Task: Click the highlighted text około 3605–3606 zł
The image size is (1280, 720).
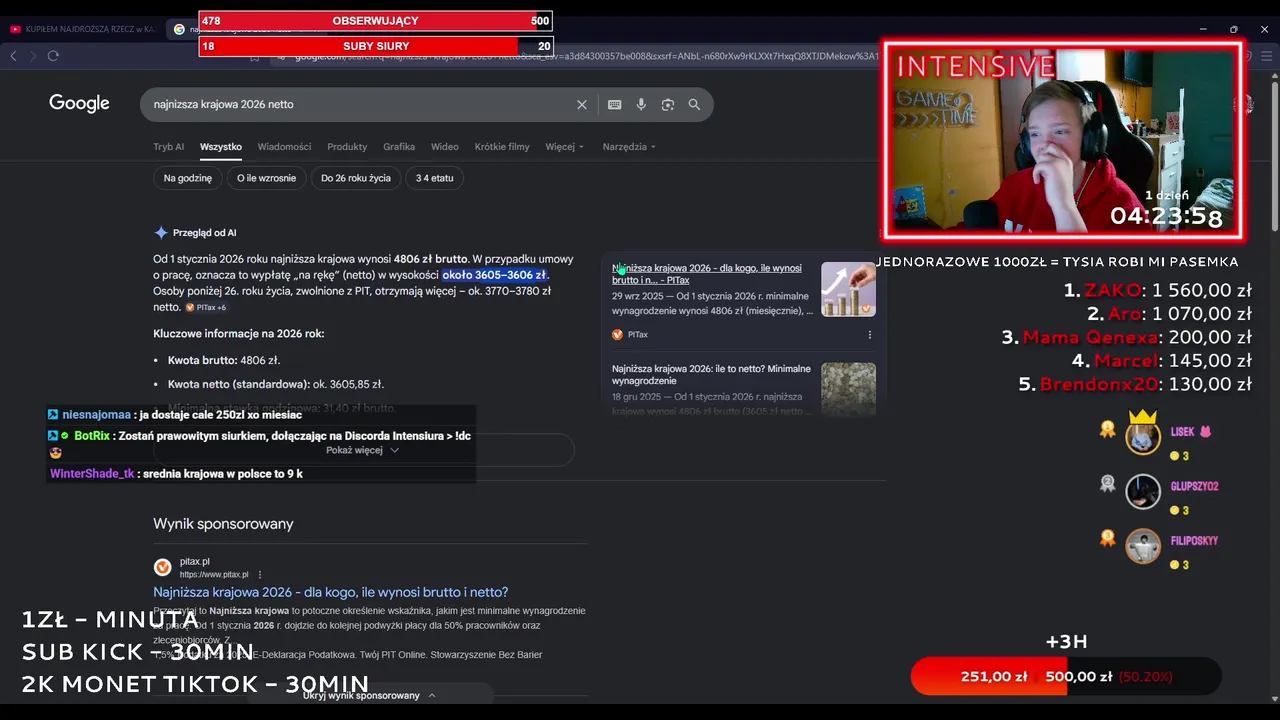Action: [494, 275]
